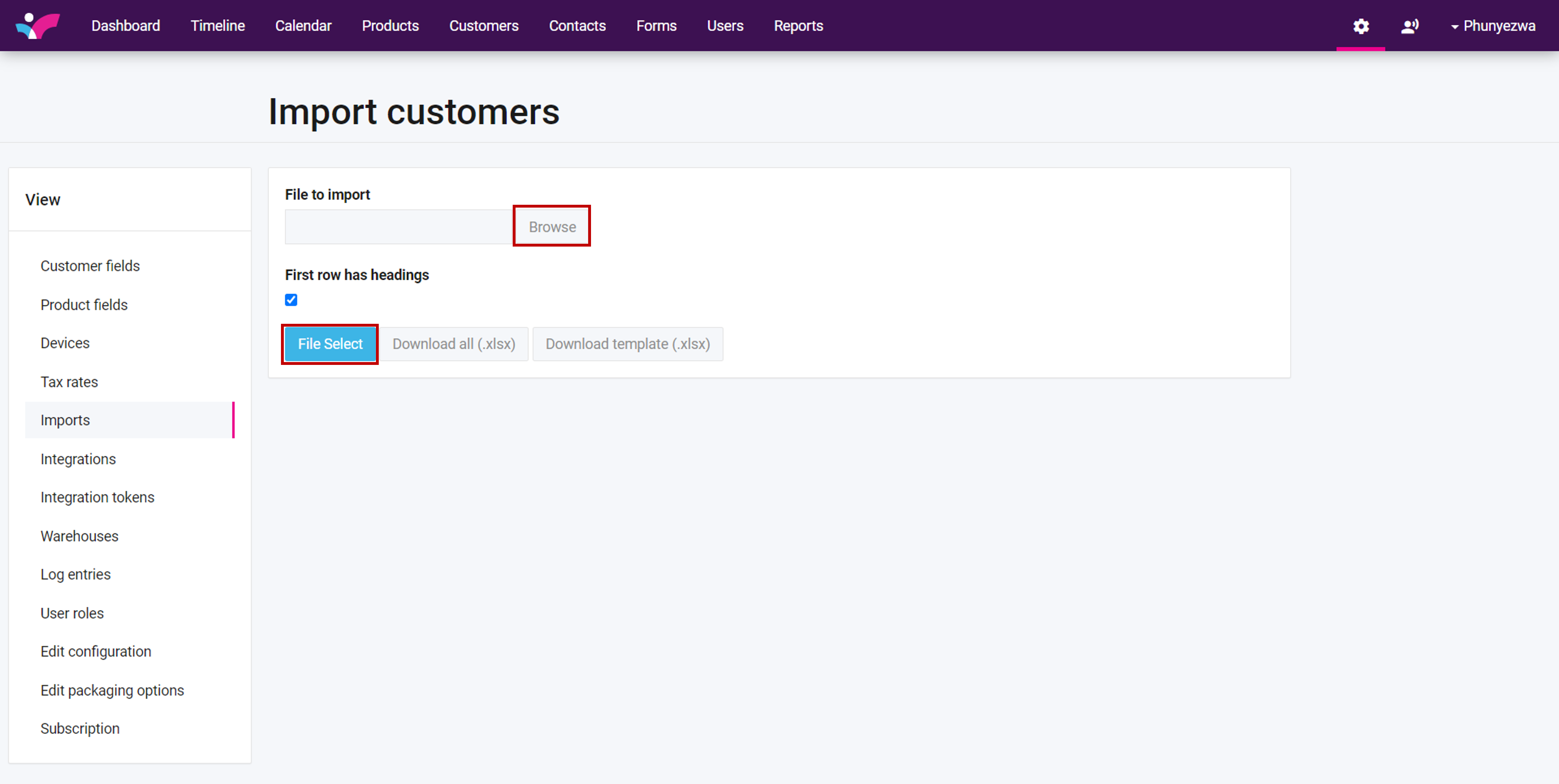Go to the Customers menu
The height and width of the screenshot is (784, 1559).
pos(483,26)
